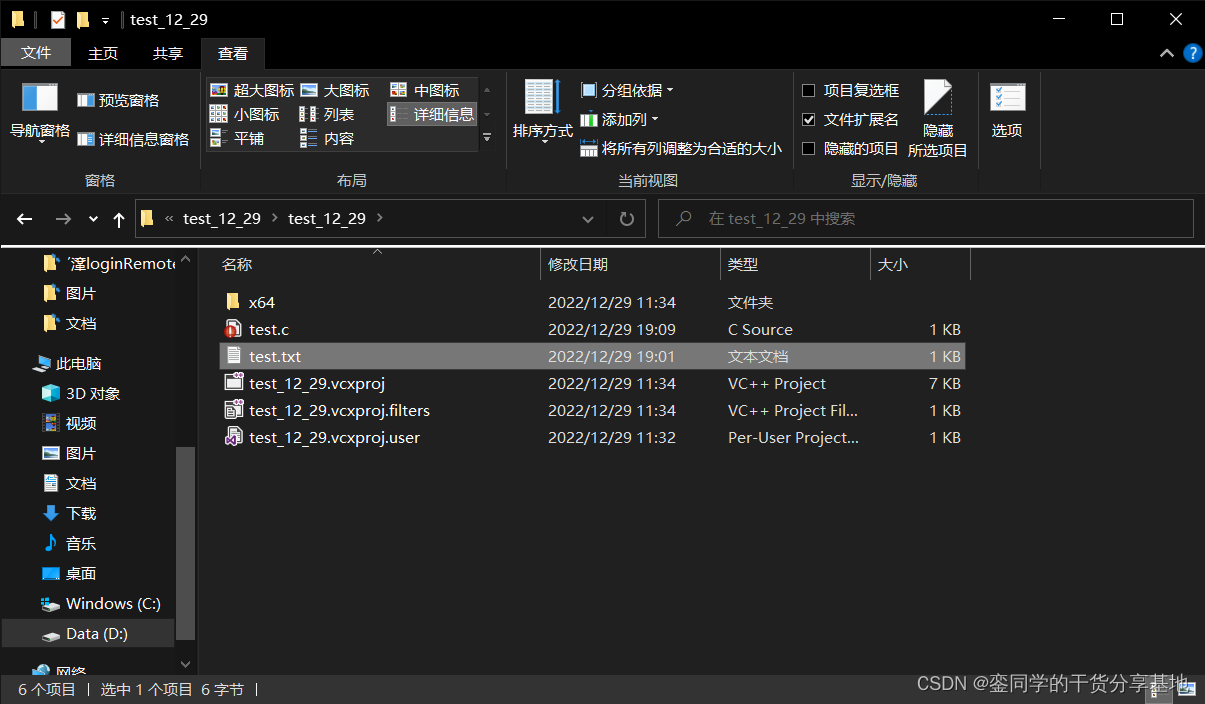Open the Sort by menu
The image size is (1205, 704).
[x=543, y=112]
